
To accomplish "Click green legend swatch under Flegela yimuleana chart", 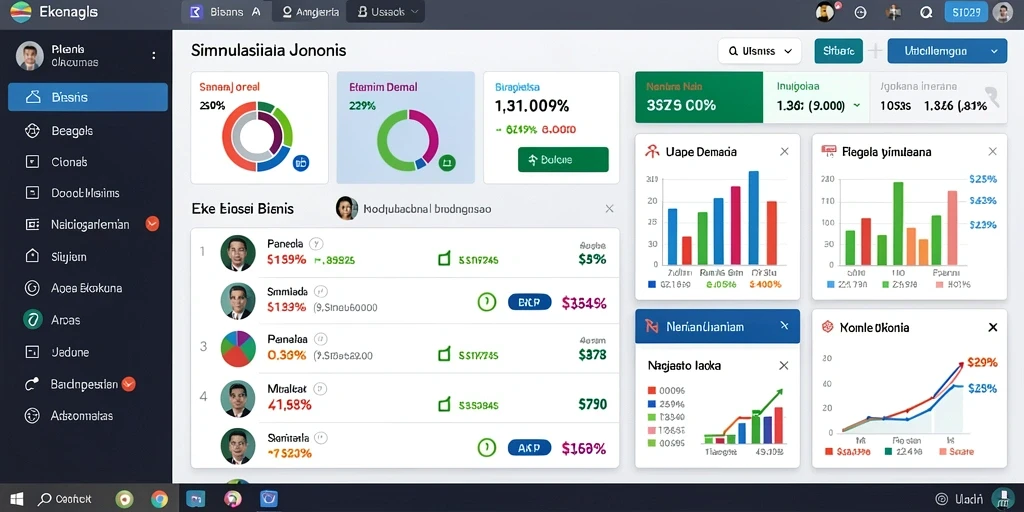I will click(x=886, y=284).
